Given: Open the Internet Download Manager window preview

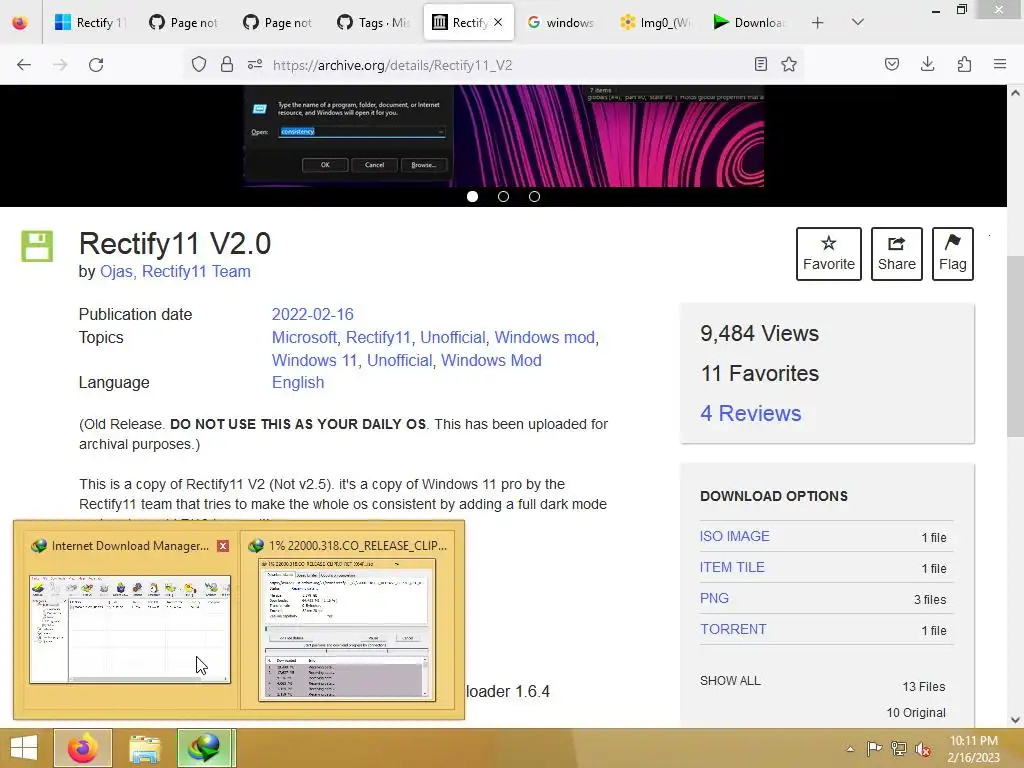Looking at the screenshot, I should tap(130, 629).
